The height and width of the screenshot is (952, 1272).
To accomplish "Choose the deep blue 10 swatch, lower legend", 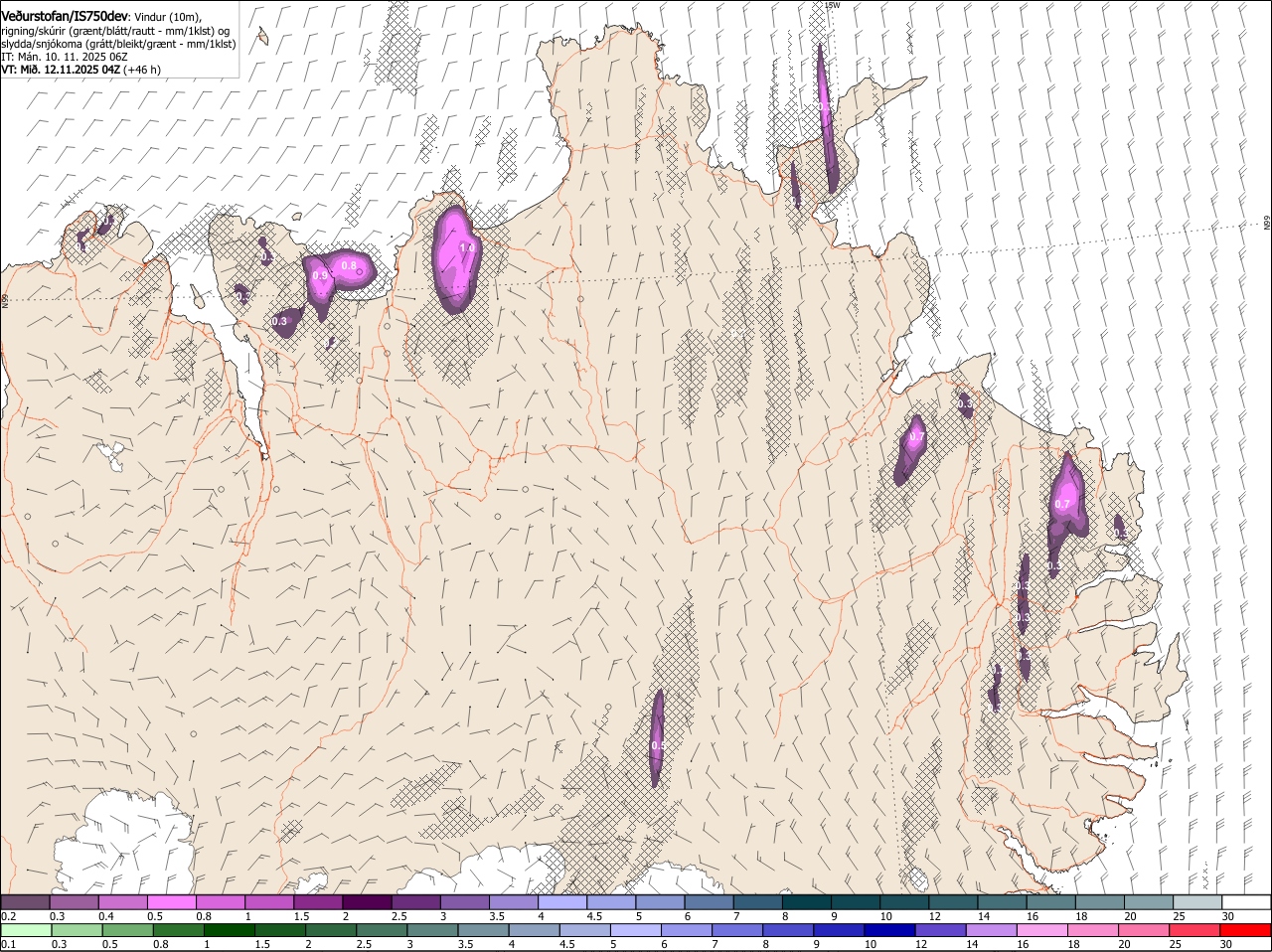I will (890, 930).
